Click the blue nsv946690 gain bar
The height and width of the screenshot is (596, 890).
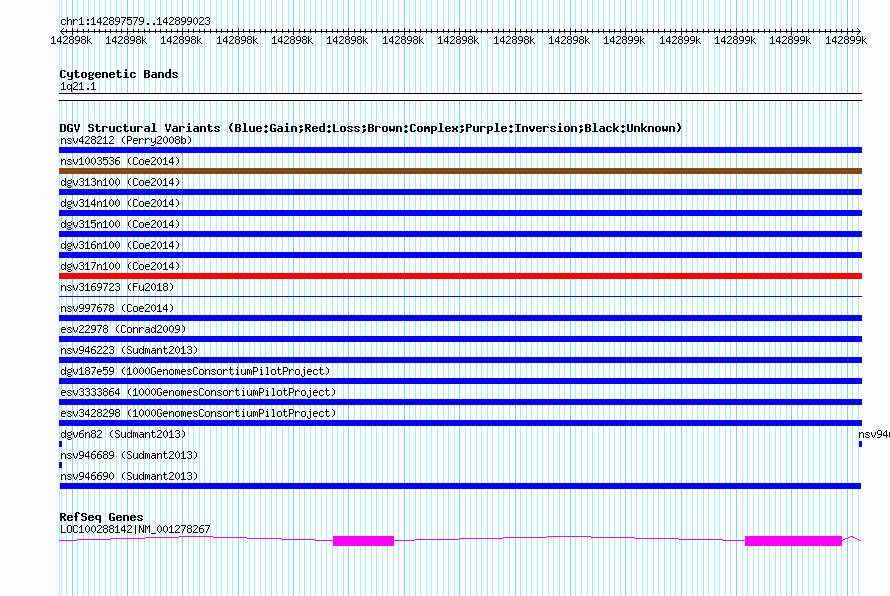460,486
